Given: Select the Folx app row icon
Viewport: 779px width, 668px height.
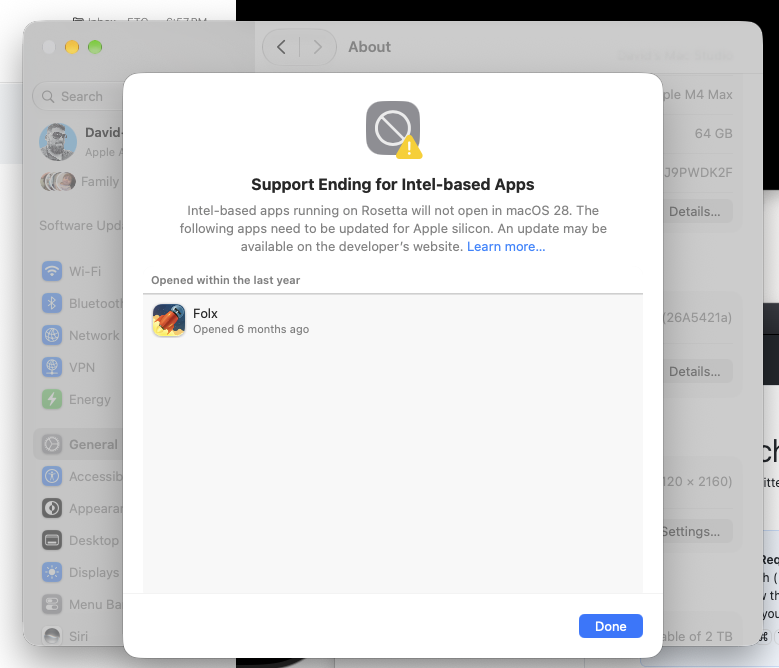Looking at the screenshot, I should (x=169, y=320).
